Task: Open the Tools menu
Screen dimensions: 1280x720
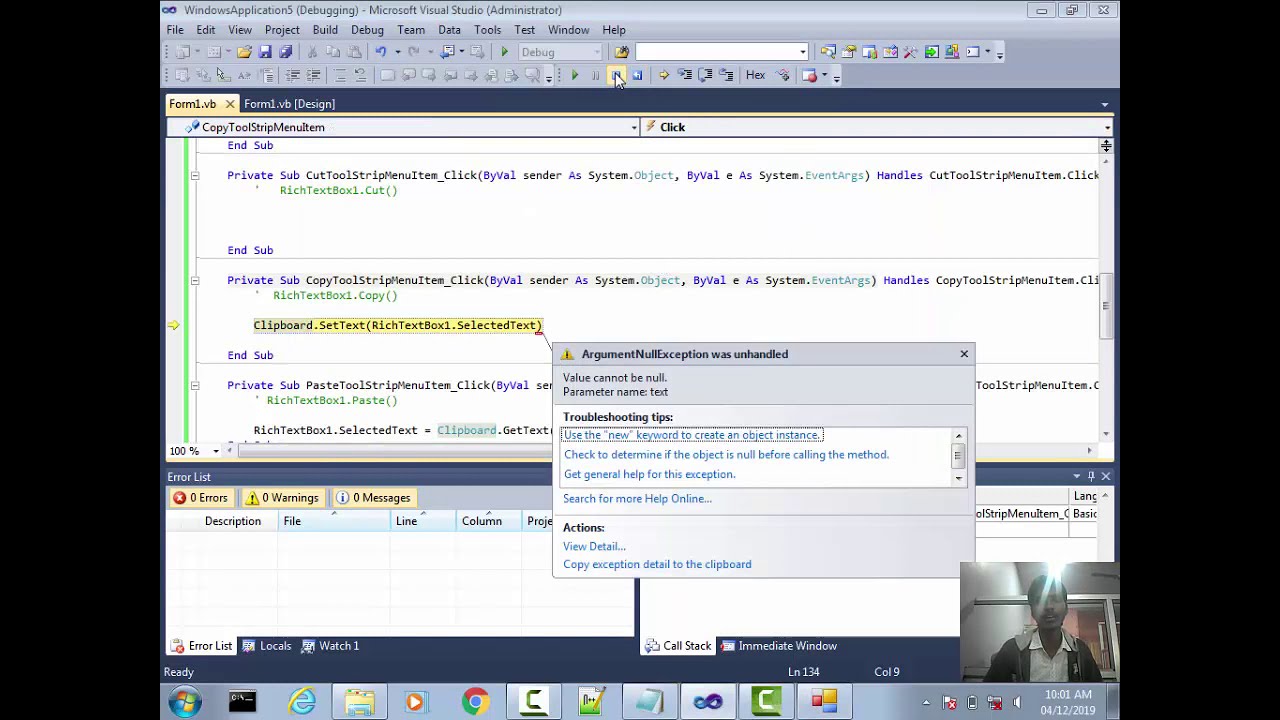Action: pyautogui.click(x=487, y=30)
